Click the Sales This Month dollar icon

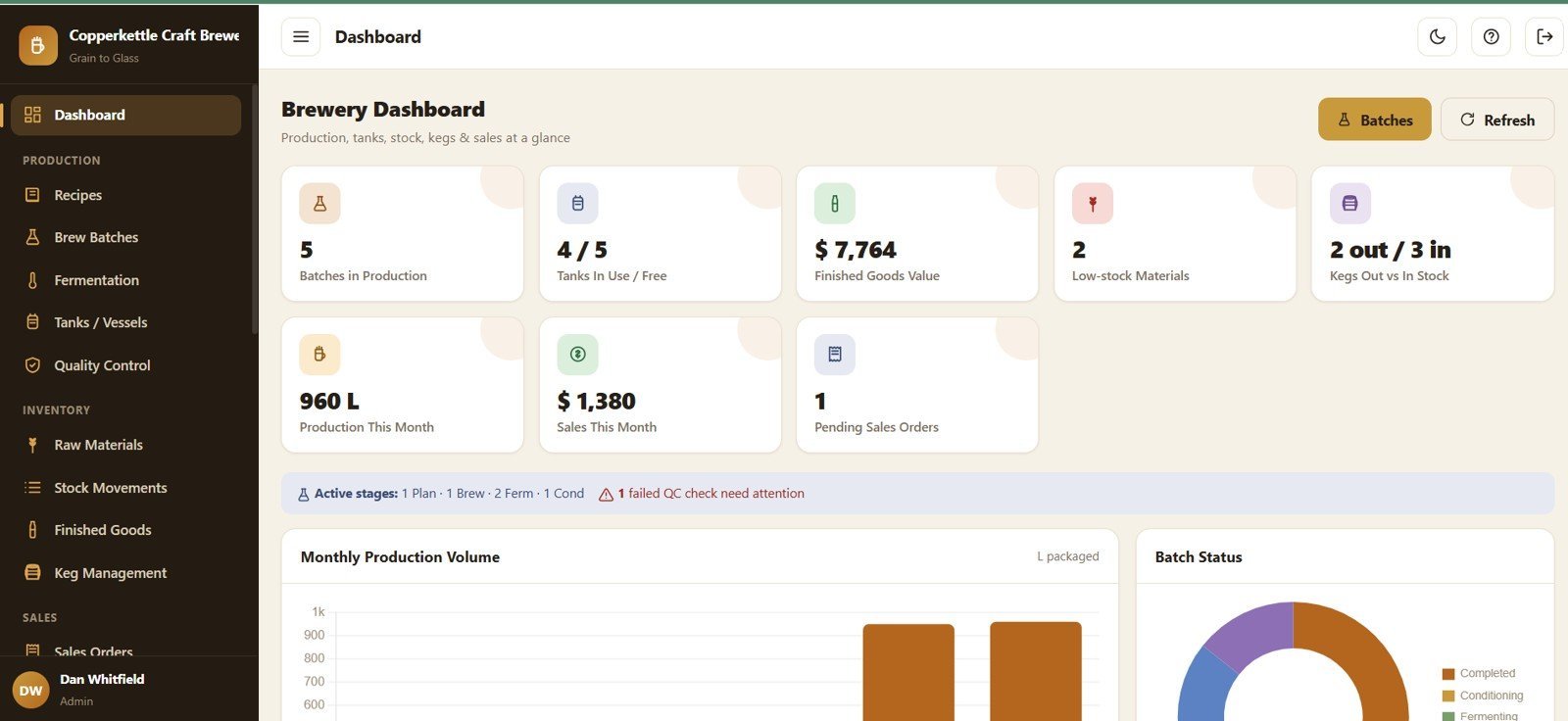pyautogui.click(x=577, y=355)
